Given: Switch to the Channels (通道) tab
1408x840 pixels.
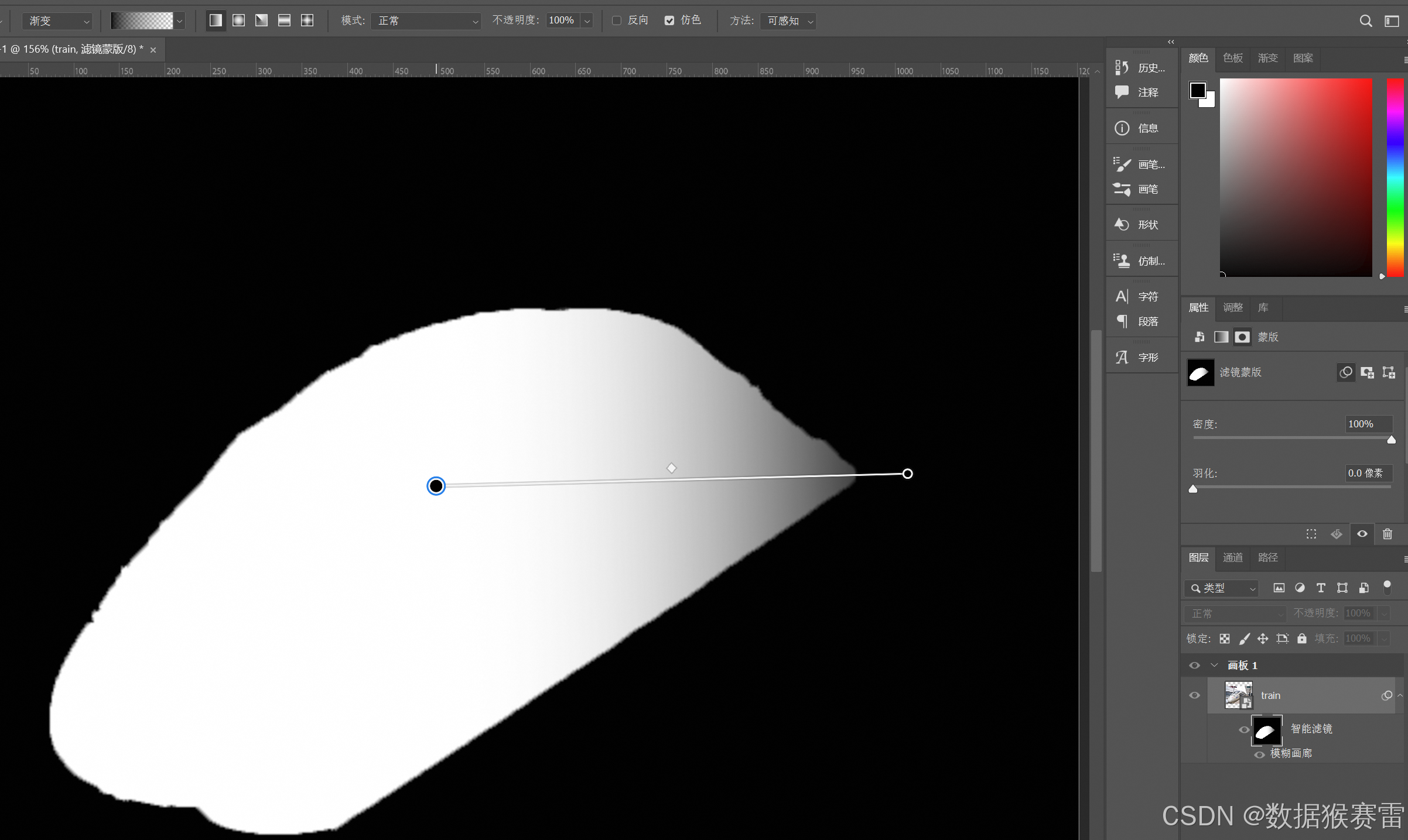Looking at the screenshot, I should point(1232,557).
